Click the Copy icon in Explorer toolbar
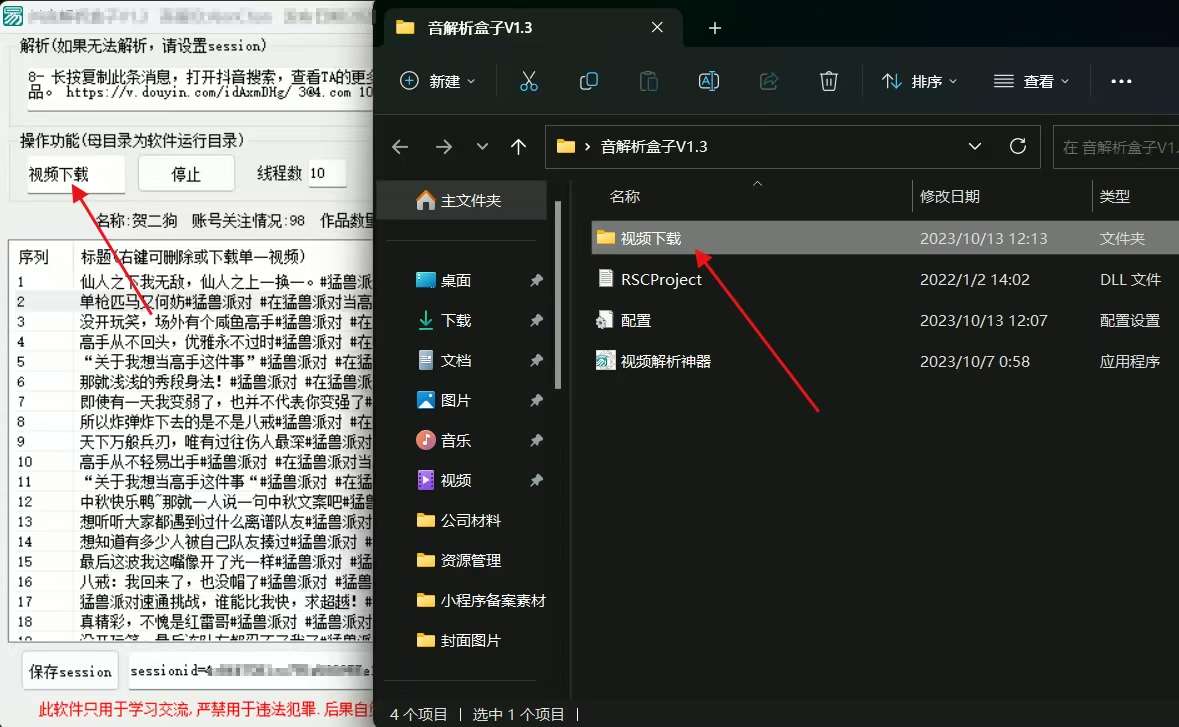 click(589, 82)
